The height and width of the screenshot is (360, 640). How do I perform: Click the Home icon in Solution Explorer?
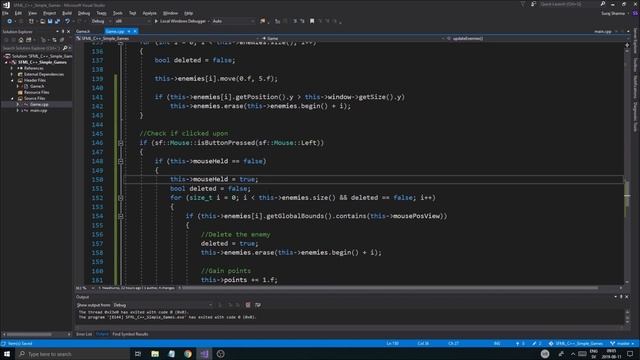[21, 40]
